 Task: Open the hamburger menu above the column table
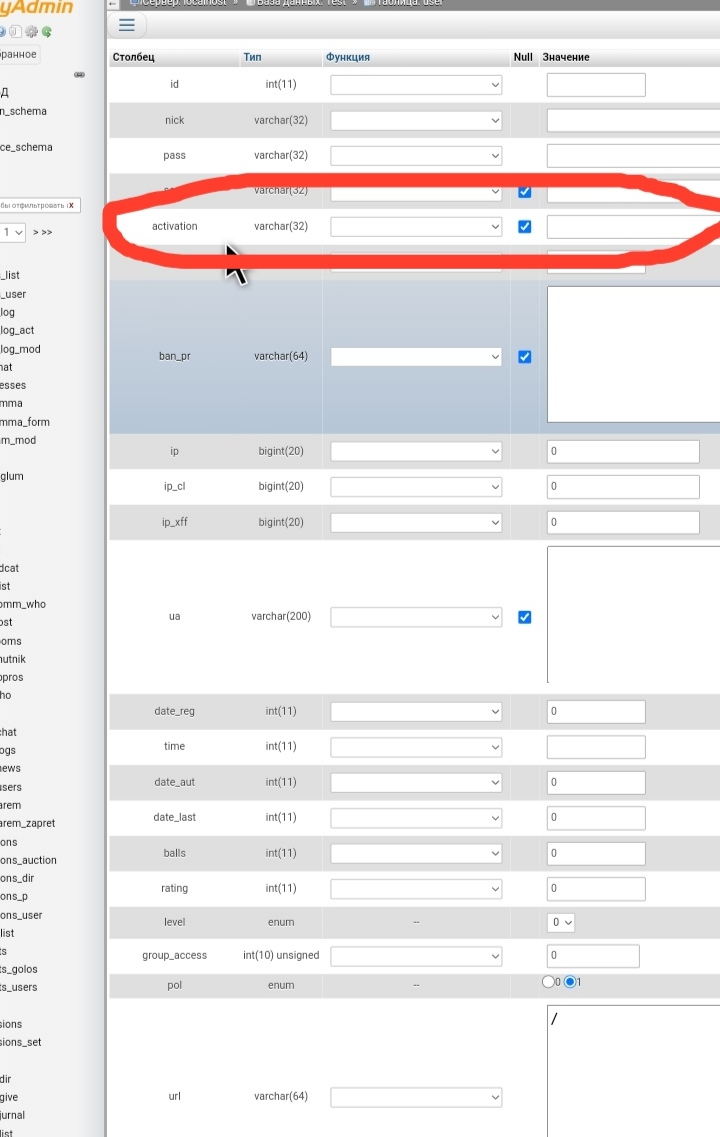(x=126, y=25)
